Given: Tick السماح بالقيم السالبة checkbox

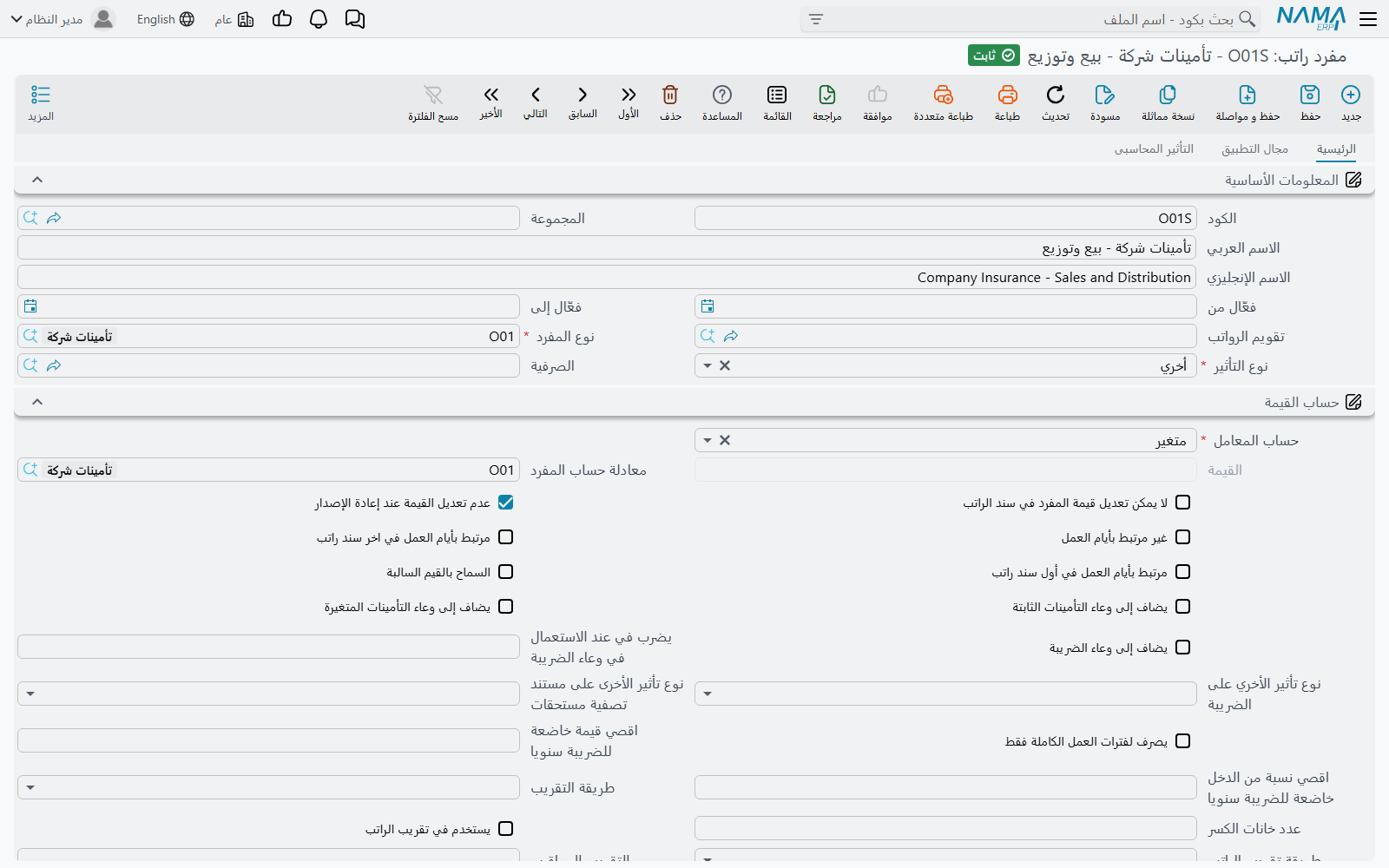Looking at the screenshot, I should point(506,572).
